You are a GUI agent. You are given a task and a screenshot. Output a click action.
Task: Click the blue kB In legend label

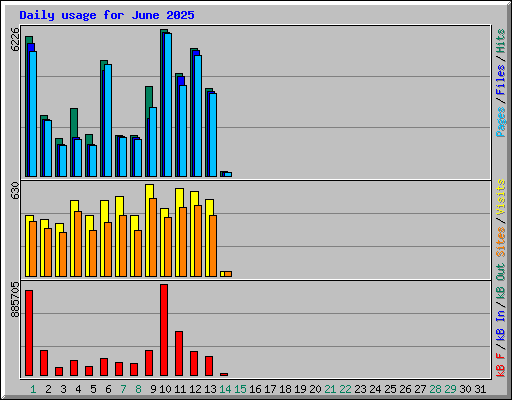click(x=500, y=326)
